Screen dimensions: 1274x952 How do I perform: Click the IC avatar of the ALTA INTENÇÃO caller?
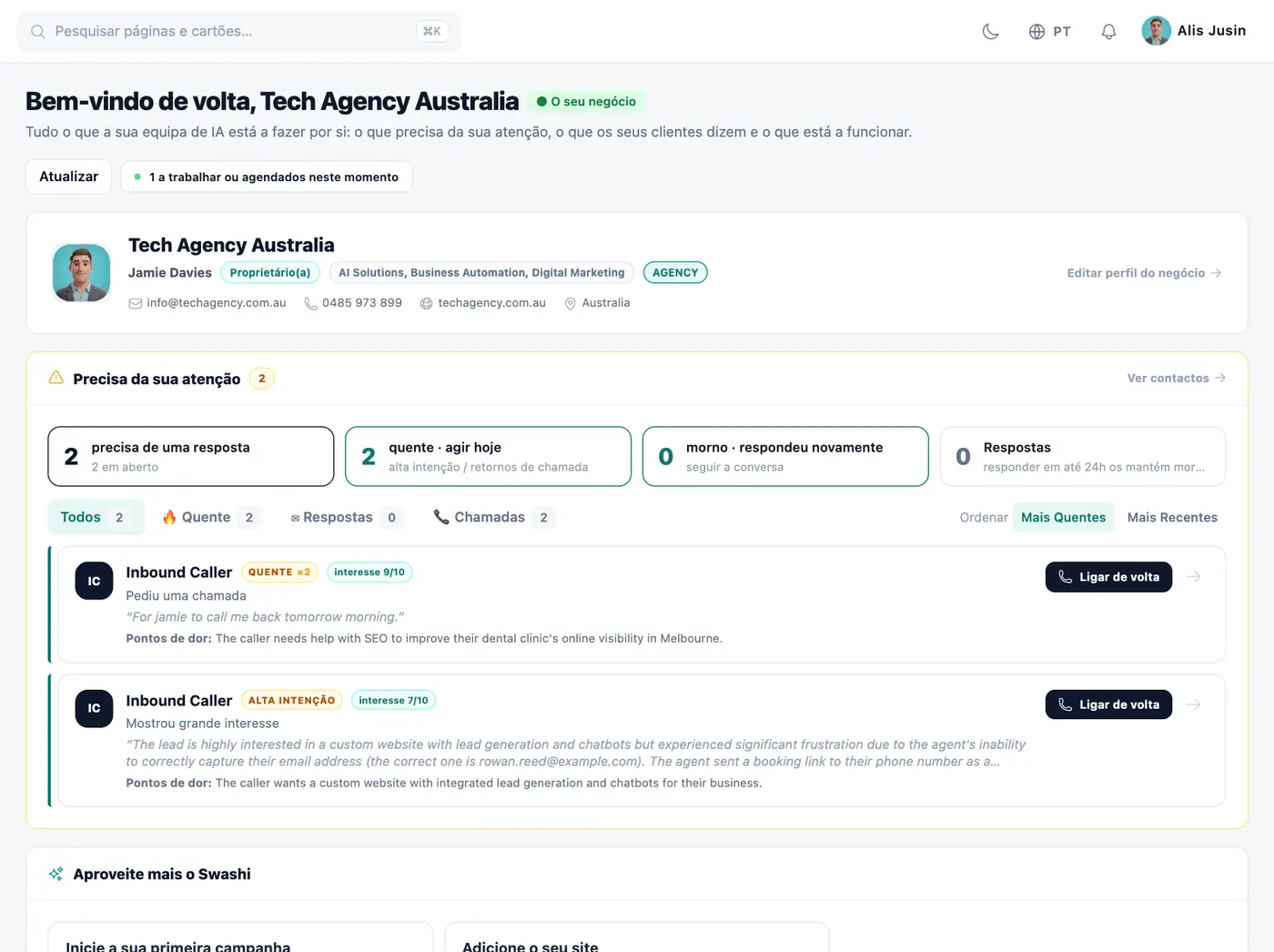(94, 708)
